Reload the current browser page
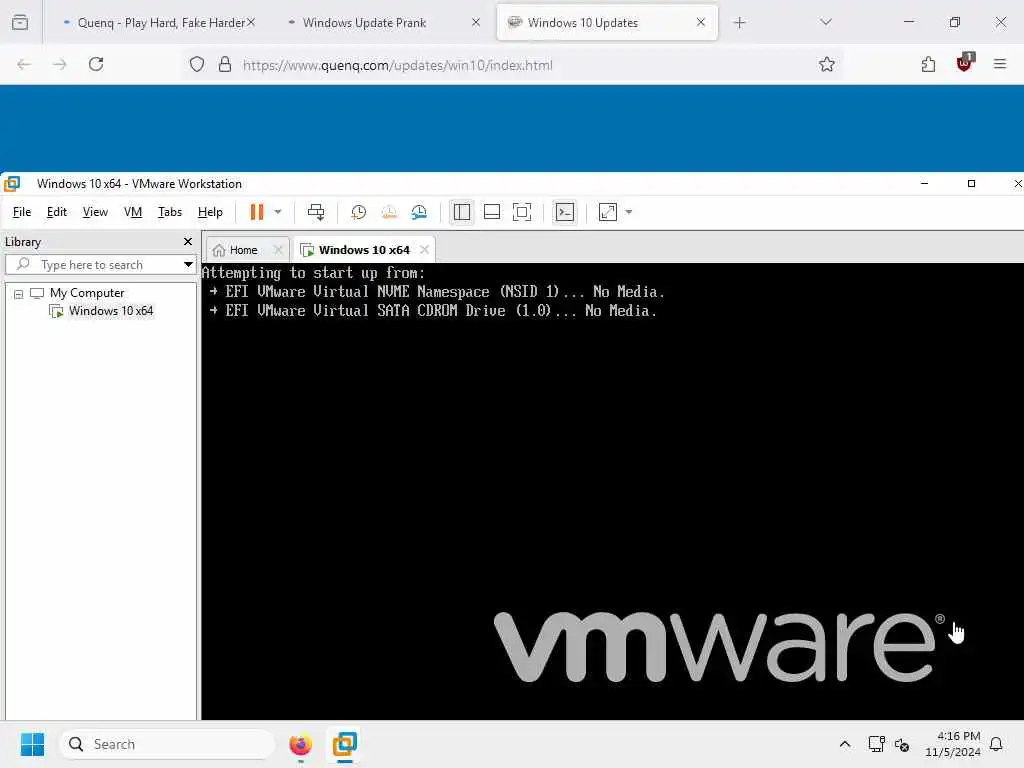The height and width of the screenshot is (768, 1024). tap(96, 65)
